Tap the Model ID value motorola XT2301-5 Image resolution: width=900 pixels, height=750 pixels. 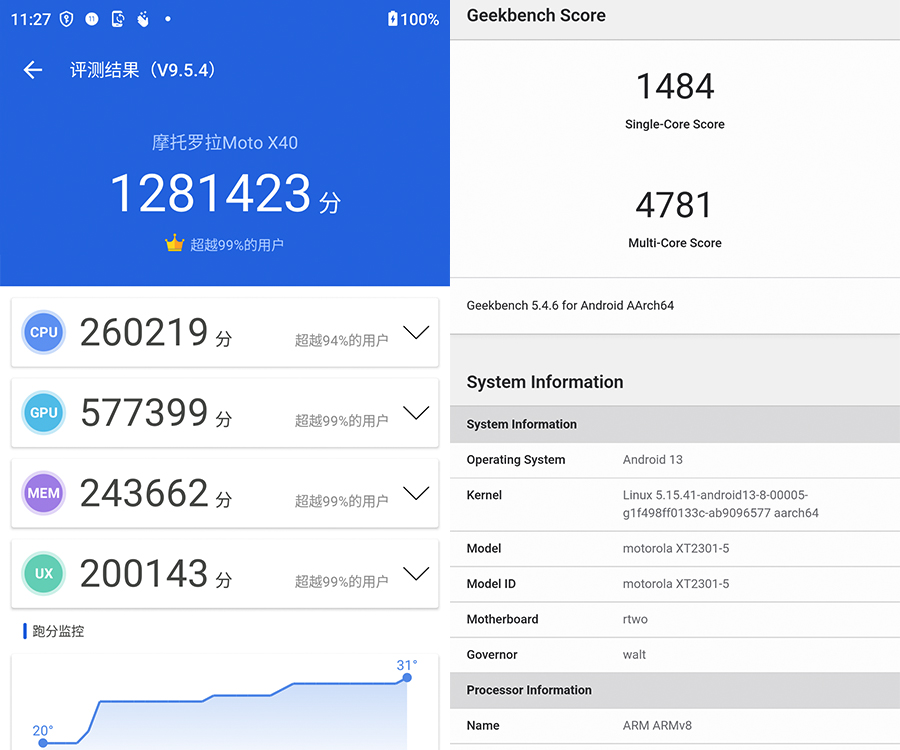pos(676,584)
